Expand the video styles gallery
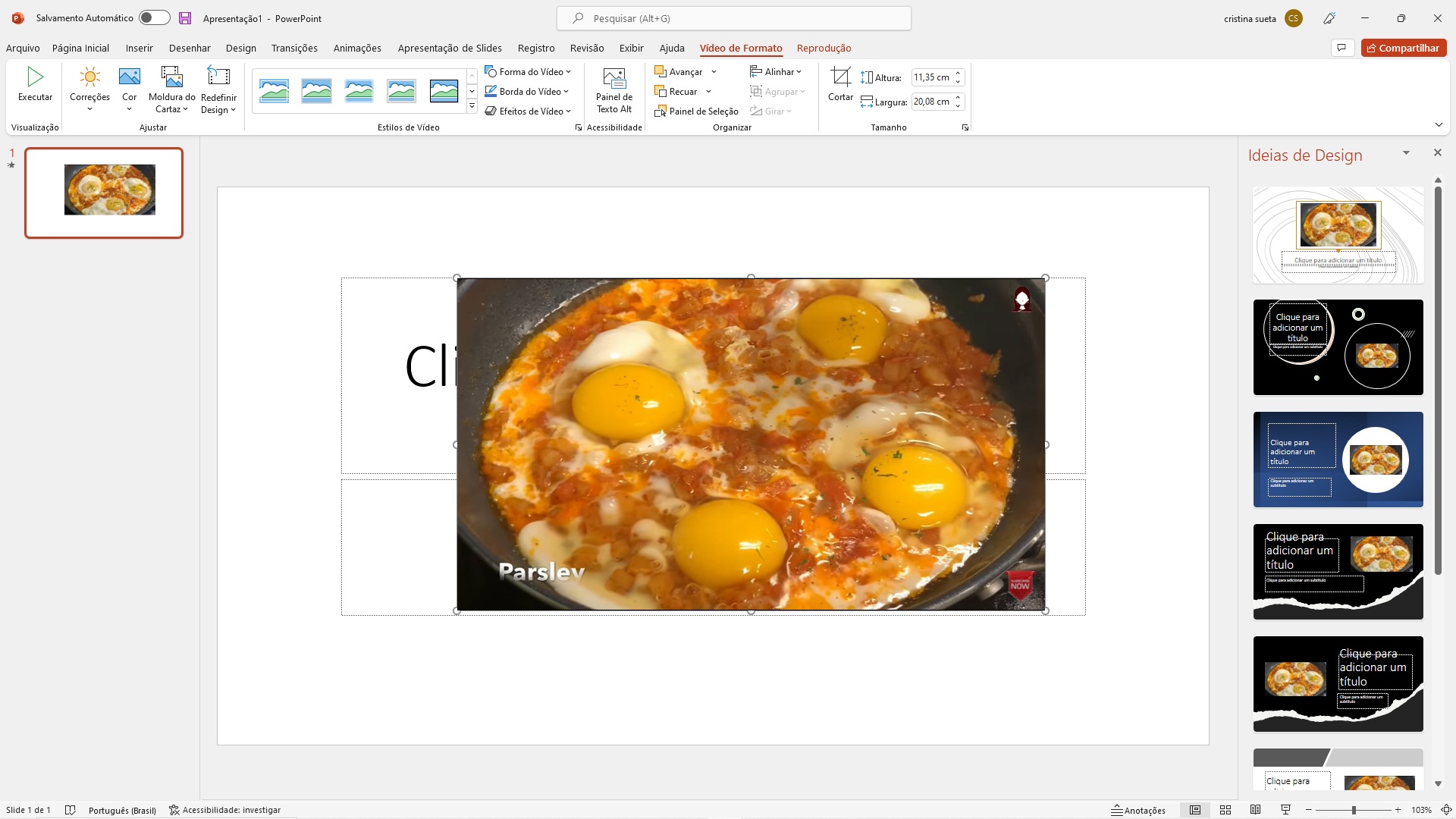Viewport: 1456px width, 819px height. (472, 106)
